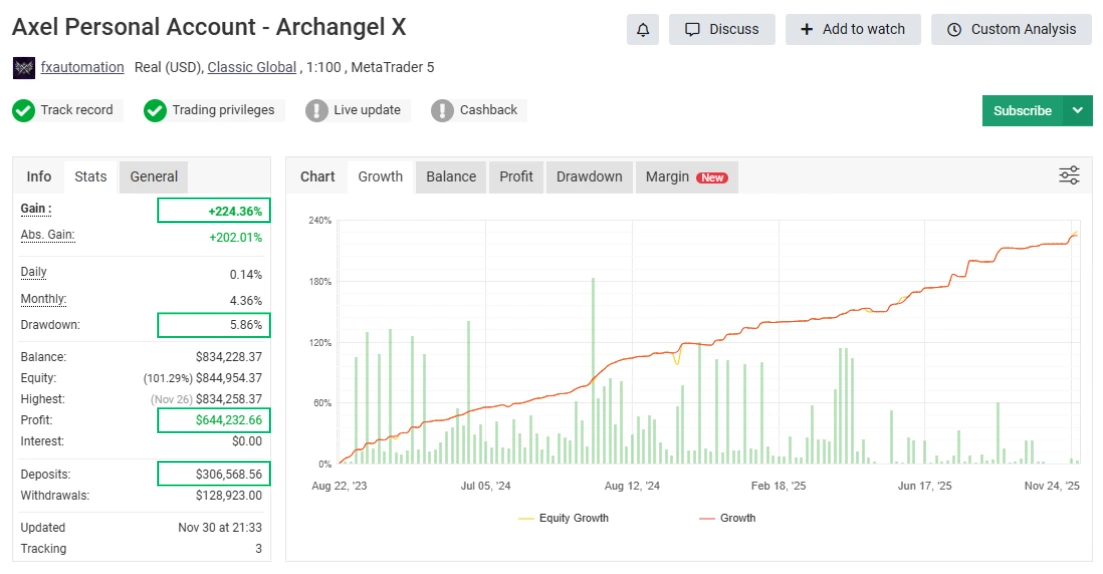
Task: Click the Discuss button
Action: (x=722, y=29)
